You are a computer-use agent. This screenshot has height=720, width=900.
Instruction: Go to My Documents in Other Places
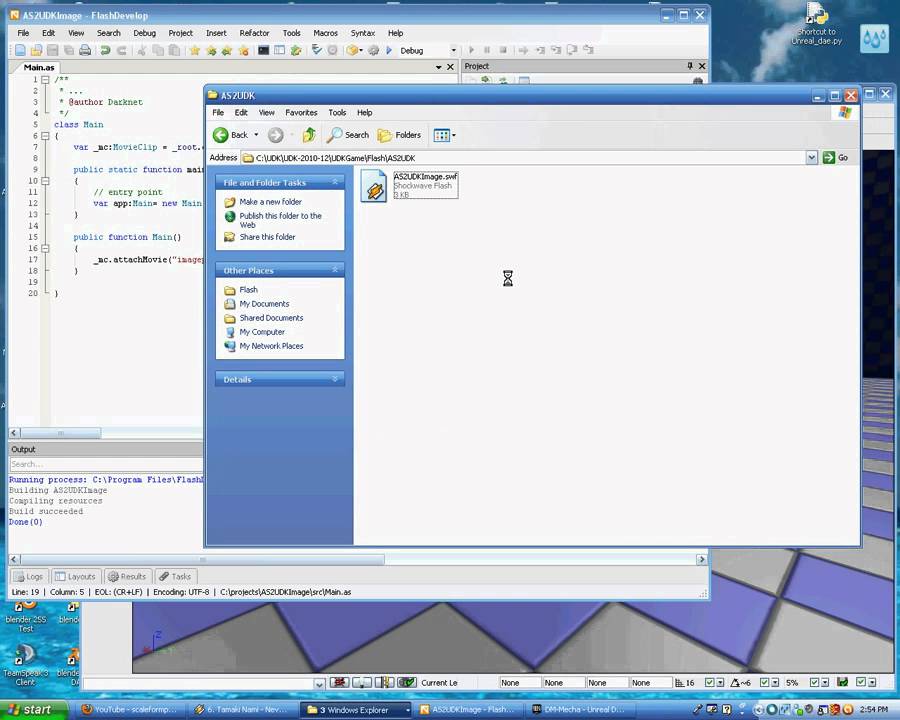coord(264,304)
